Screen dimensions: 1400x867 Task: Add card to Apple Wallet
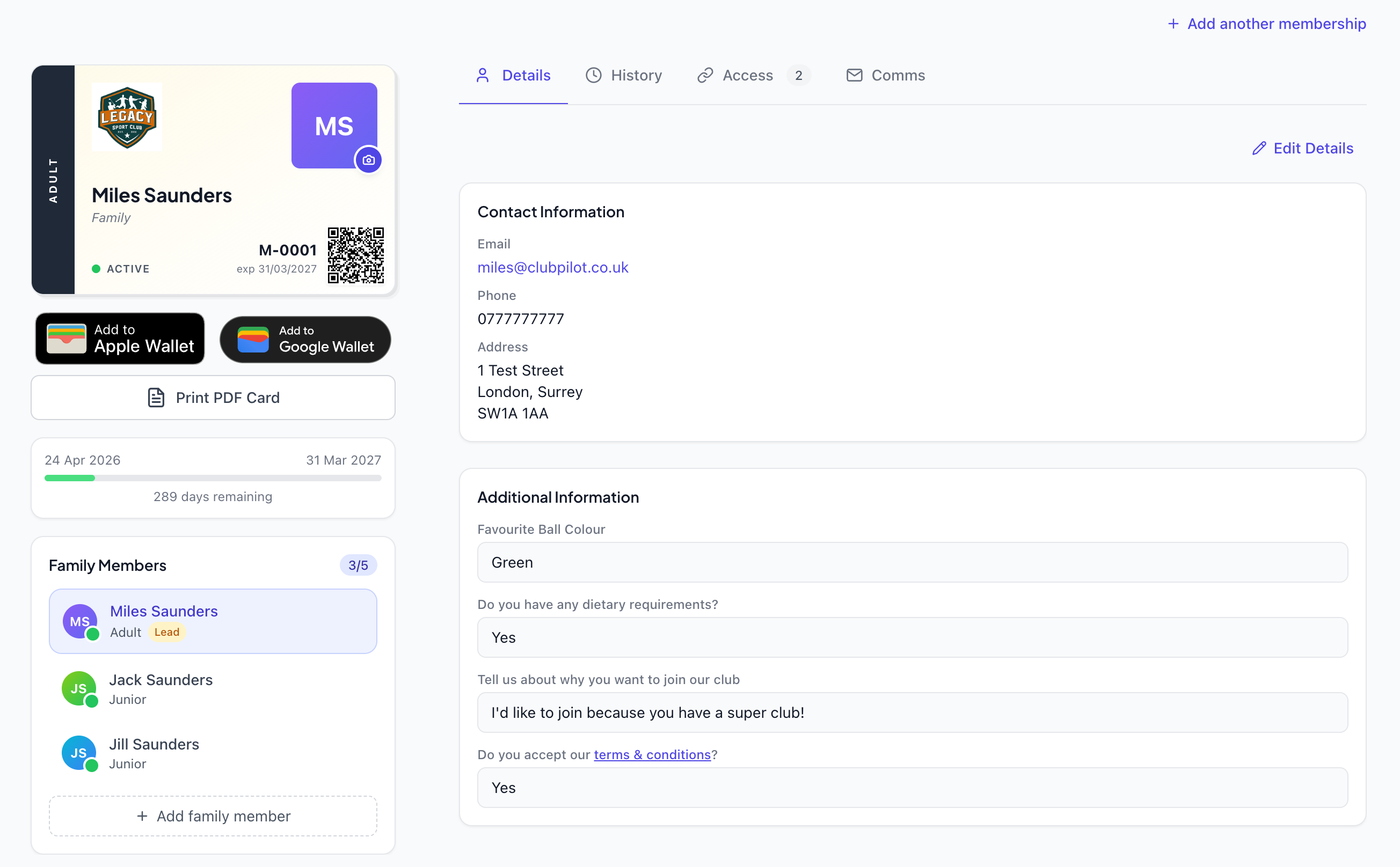[x=120, y=339]
